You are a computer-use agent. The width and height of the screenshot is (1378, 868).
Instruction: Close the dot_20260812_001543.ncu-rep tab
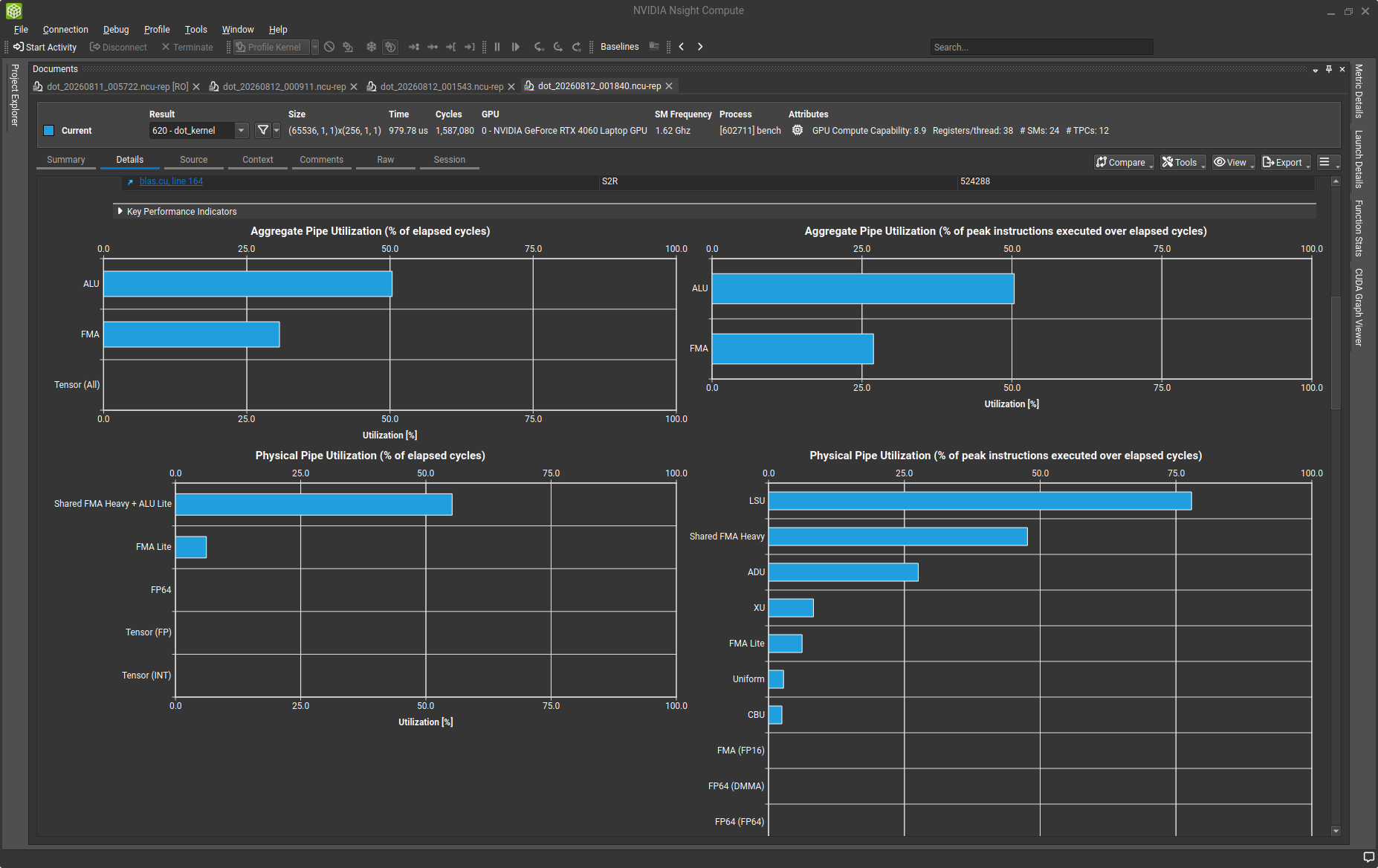511,87
